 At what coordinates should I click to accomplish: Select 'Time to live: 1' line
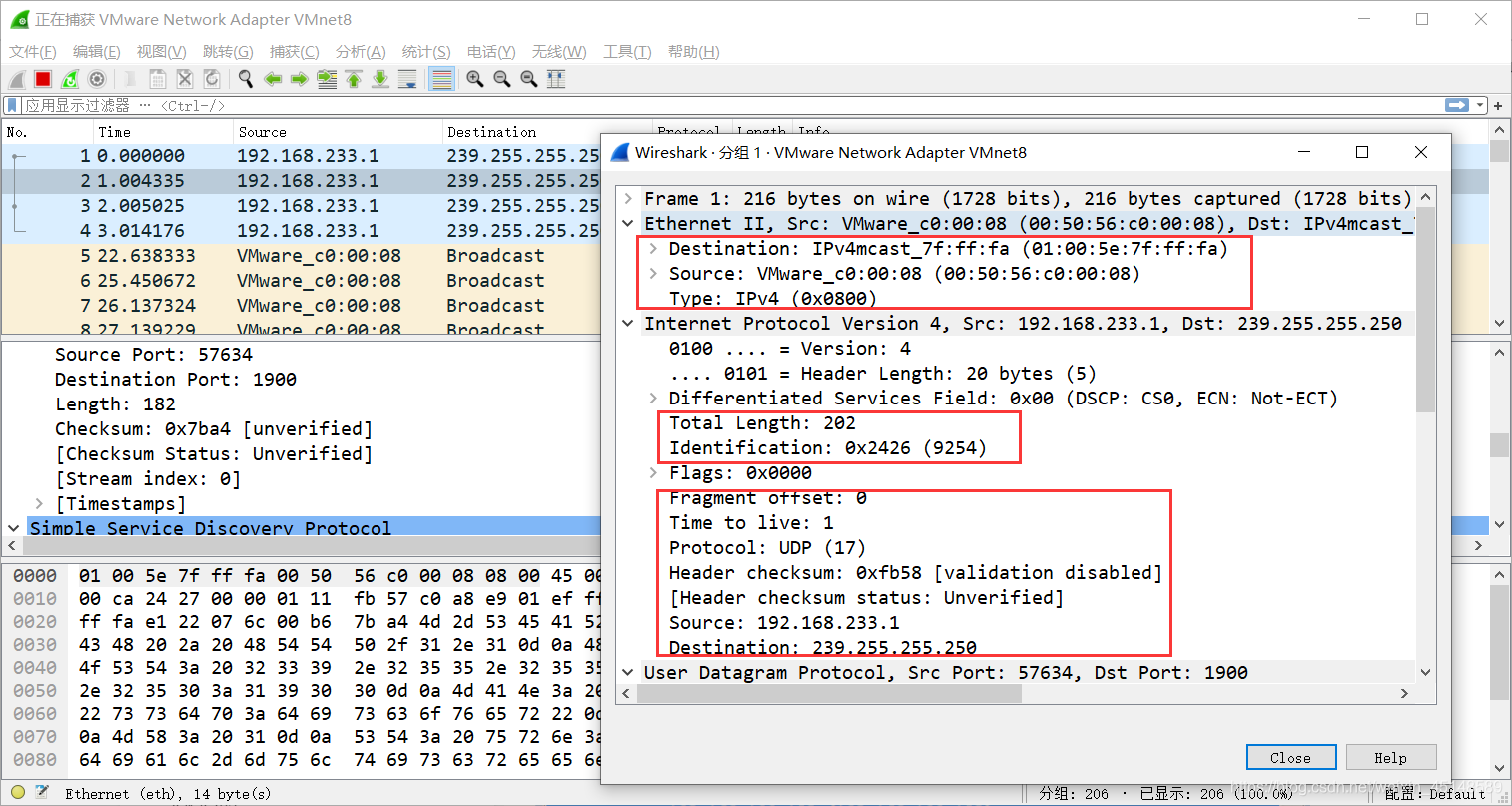[x=751, y=522]
